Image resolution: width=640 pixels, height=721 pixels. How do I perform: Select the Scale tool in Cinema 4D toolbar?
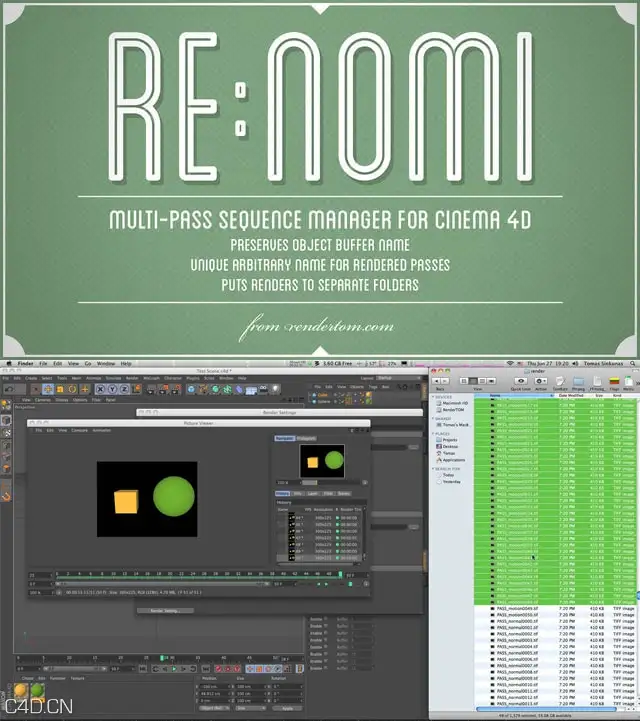pyautogui.click(x=60, y=389)
